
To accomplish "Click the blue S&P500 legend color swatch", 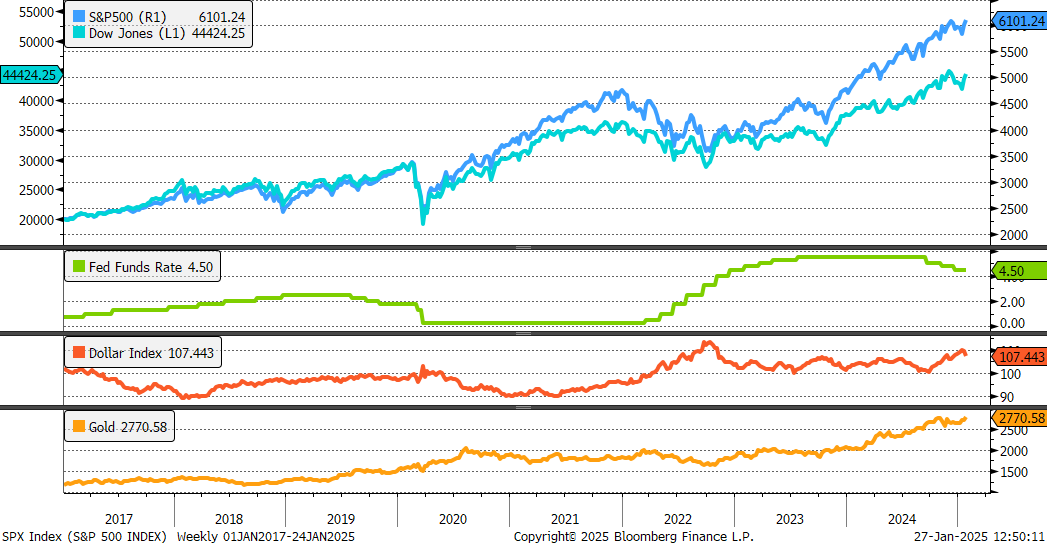I will [80, 17].
